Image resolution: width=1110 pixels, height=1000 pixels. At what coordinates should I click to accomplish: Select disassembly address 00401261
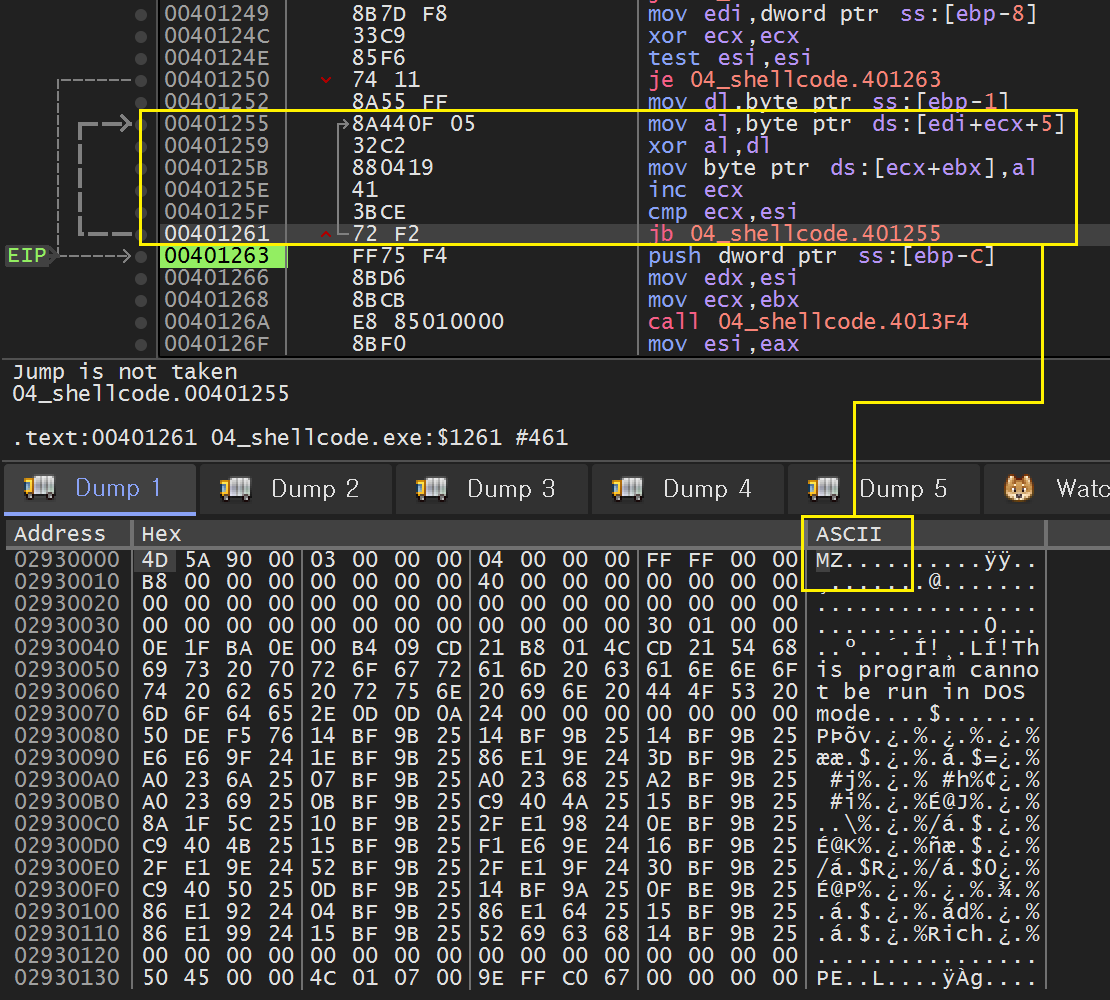tap(217, 234)
